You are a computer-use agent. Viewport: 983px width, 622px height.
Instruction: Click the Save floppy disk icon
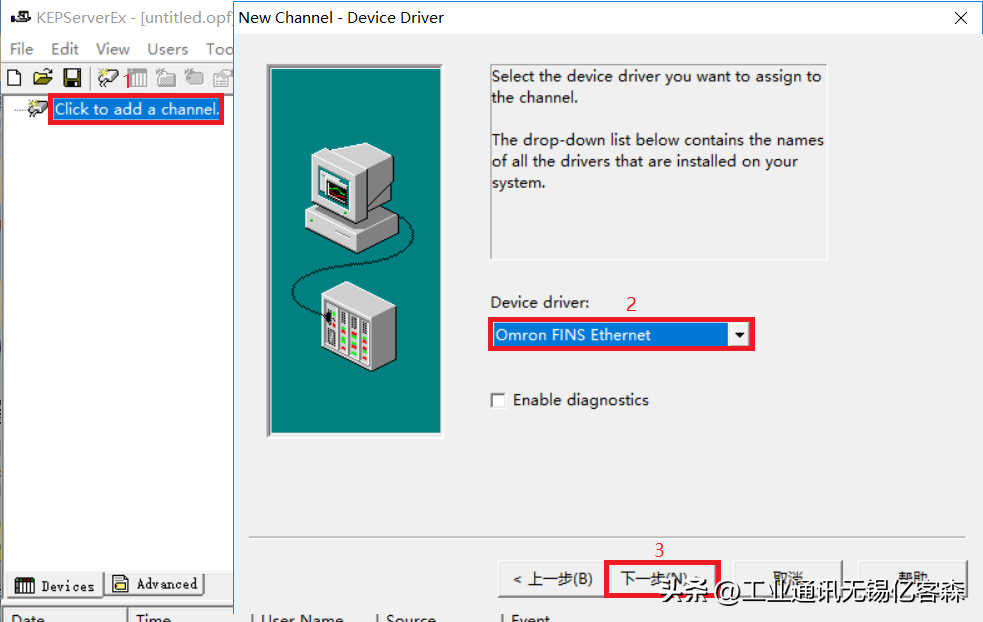click(72, 77)
